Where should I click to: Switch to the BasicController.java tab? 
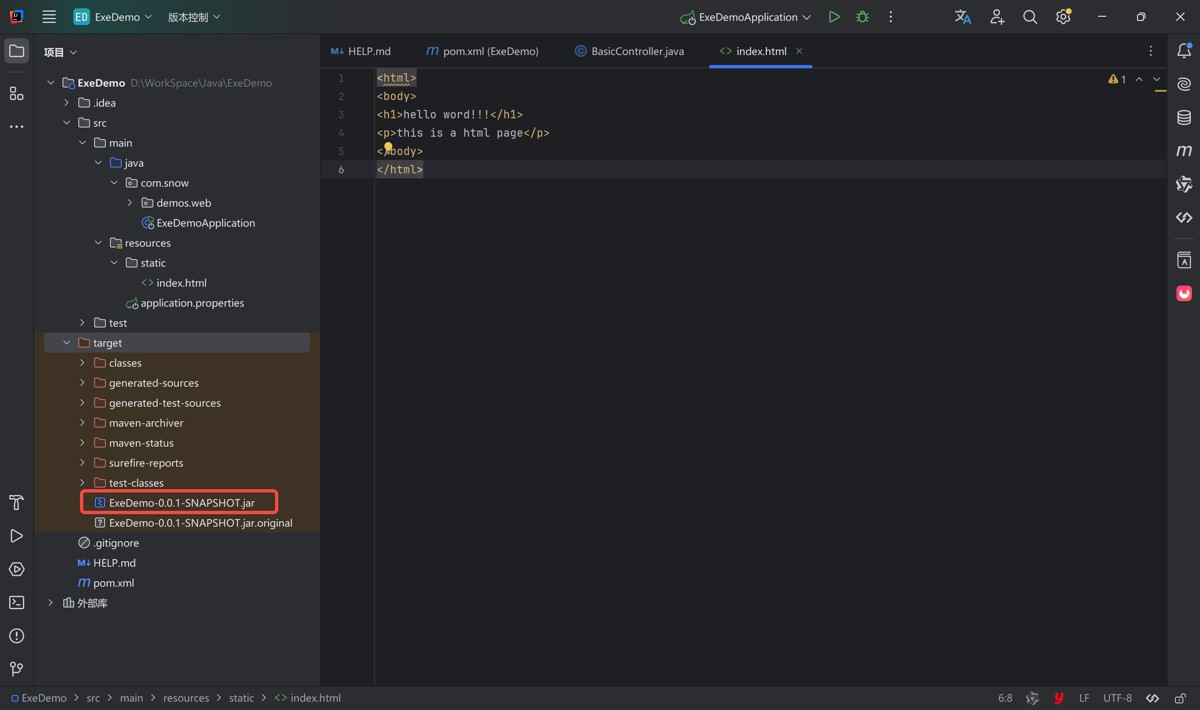(629, 51)
